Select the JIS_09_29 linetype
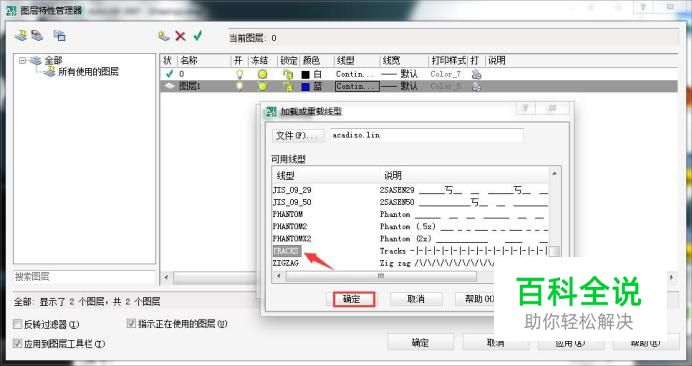The width and height of the screenshot is (692, 366). point(292,190)
